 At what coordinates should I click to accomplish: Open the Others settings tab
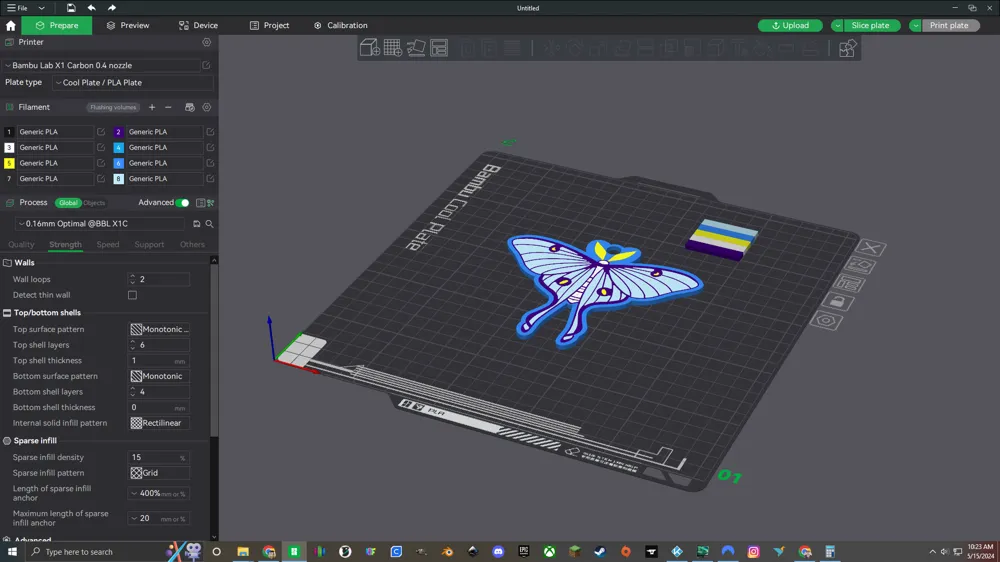(192, 244)
